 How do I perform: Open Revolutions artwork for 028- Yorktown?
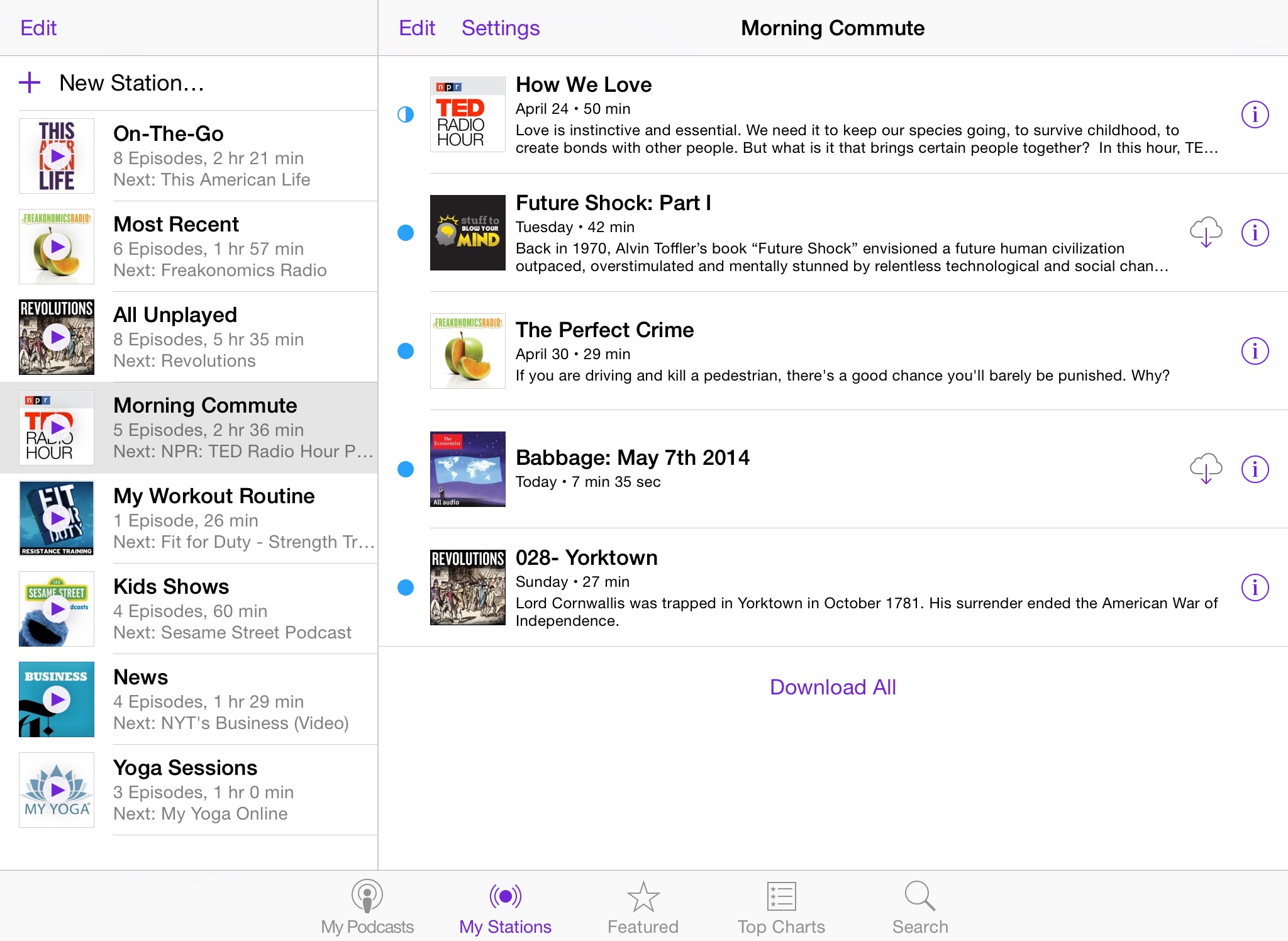click(x=468, y=587)
